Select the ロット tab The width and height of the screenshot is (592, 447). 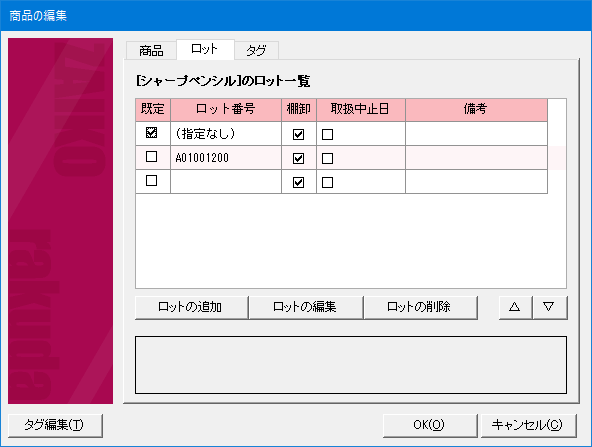[205, 49]
